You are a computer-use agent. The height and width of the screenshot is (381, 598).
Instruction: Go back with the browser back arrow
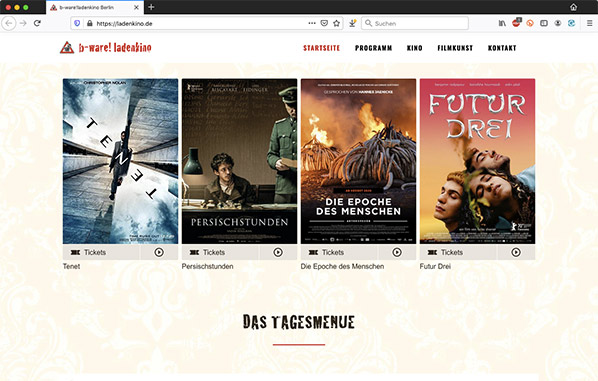(9, 23)
